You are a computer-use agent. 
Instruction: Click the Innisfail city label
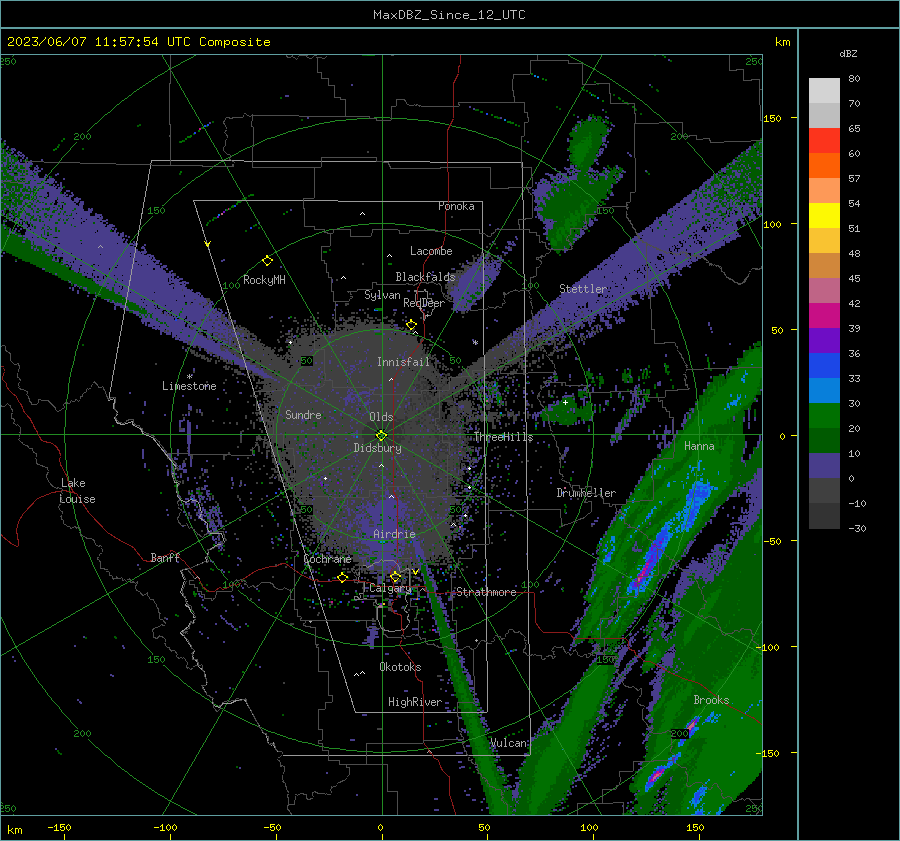[x=403, y=362]
